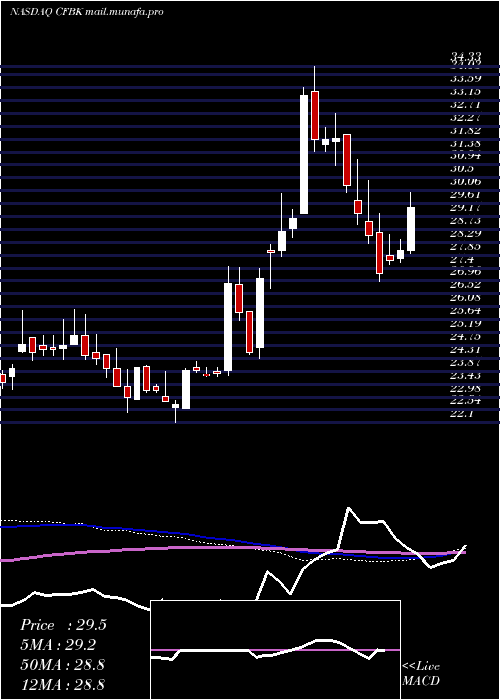Click the 31.38 price axis label

point(466,143)
